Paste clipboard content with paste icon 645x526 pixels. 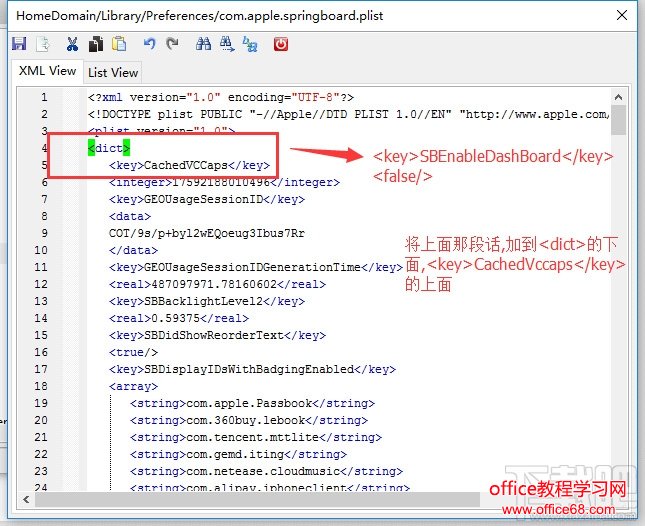pos(119,44)
